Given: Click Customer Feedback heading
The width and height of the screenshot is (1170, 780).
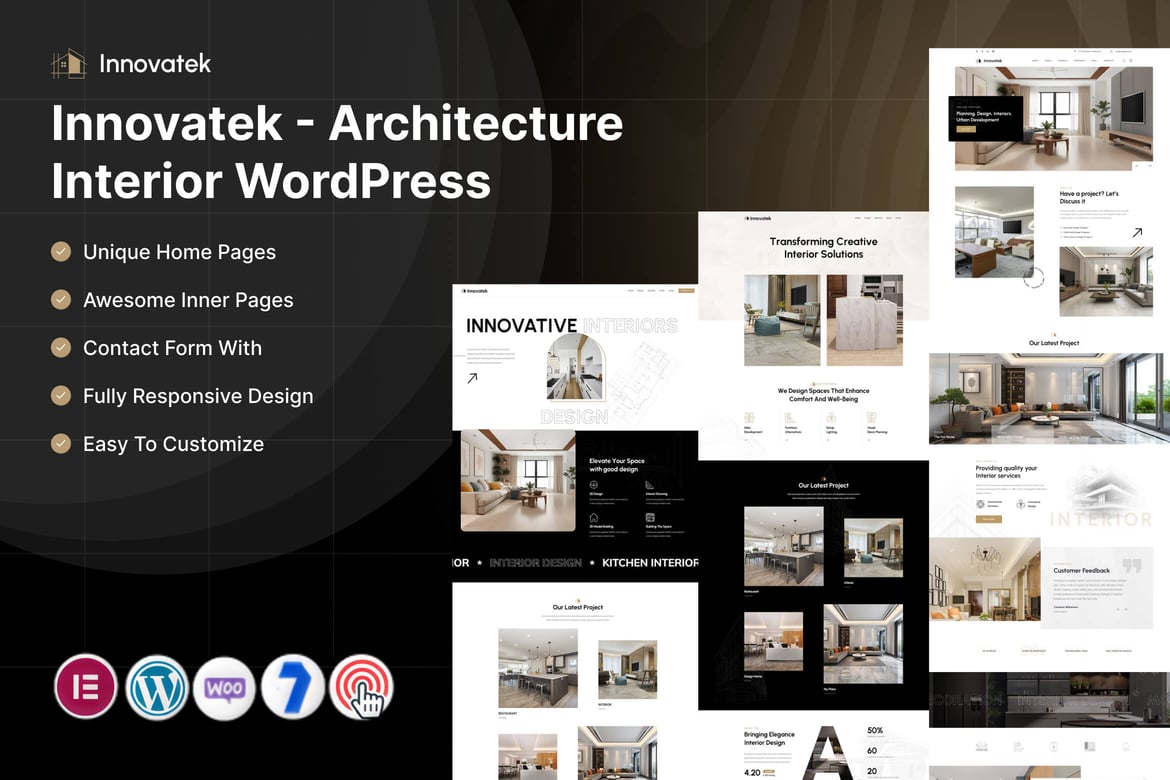Looking at the screenshot, I should click(1081, 570).
